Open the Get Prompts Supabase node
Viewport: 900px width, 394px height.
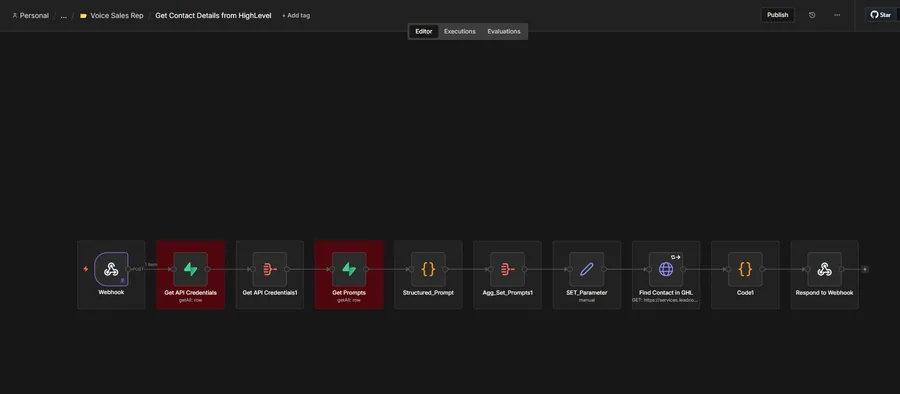pyautogui.click(x=349, y=269)
